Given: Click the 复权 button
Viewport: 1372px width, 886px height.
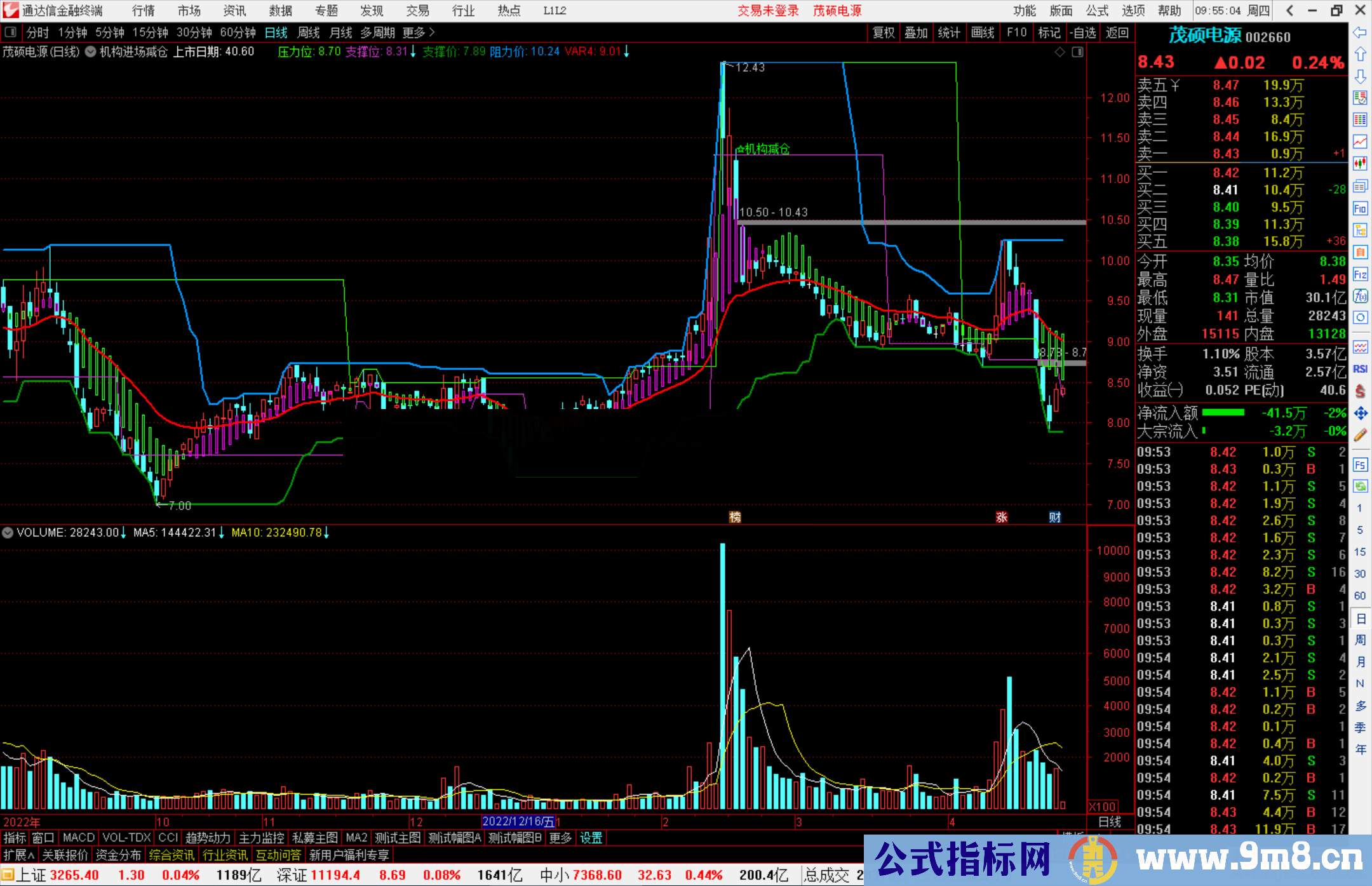Looking at the screenshot, I should tap(884, 32).
